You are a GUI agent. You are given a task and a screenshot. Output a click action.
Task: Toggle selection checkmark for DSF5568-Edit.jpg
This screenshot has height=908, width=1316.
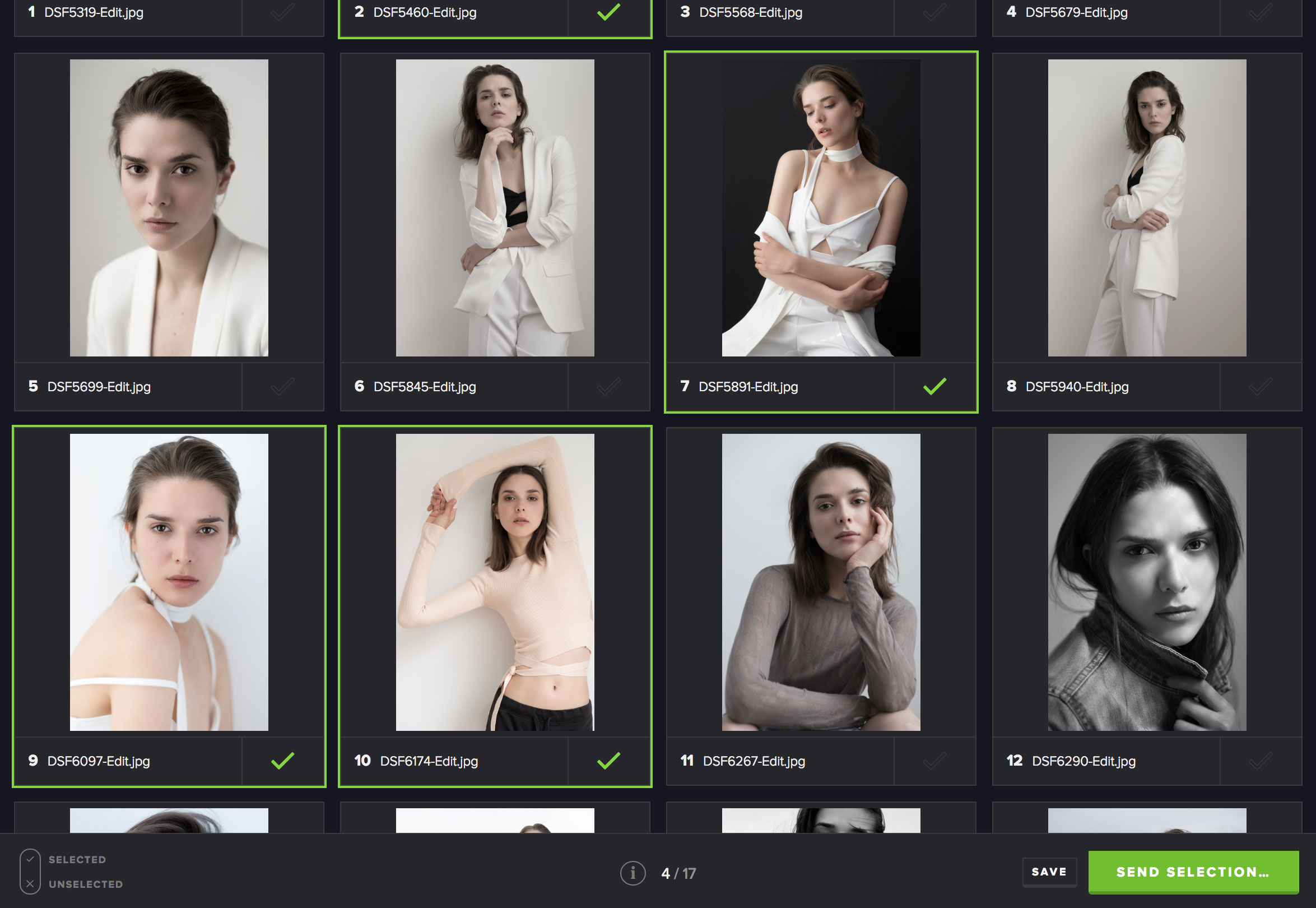[x=934, y=12]
